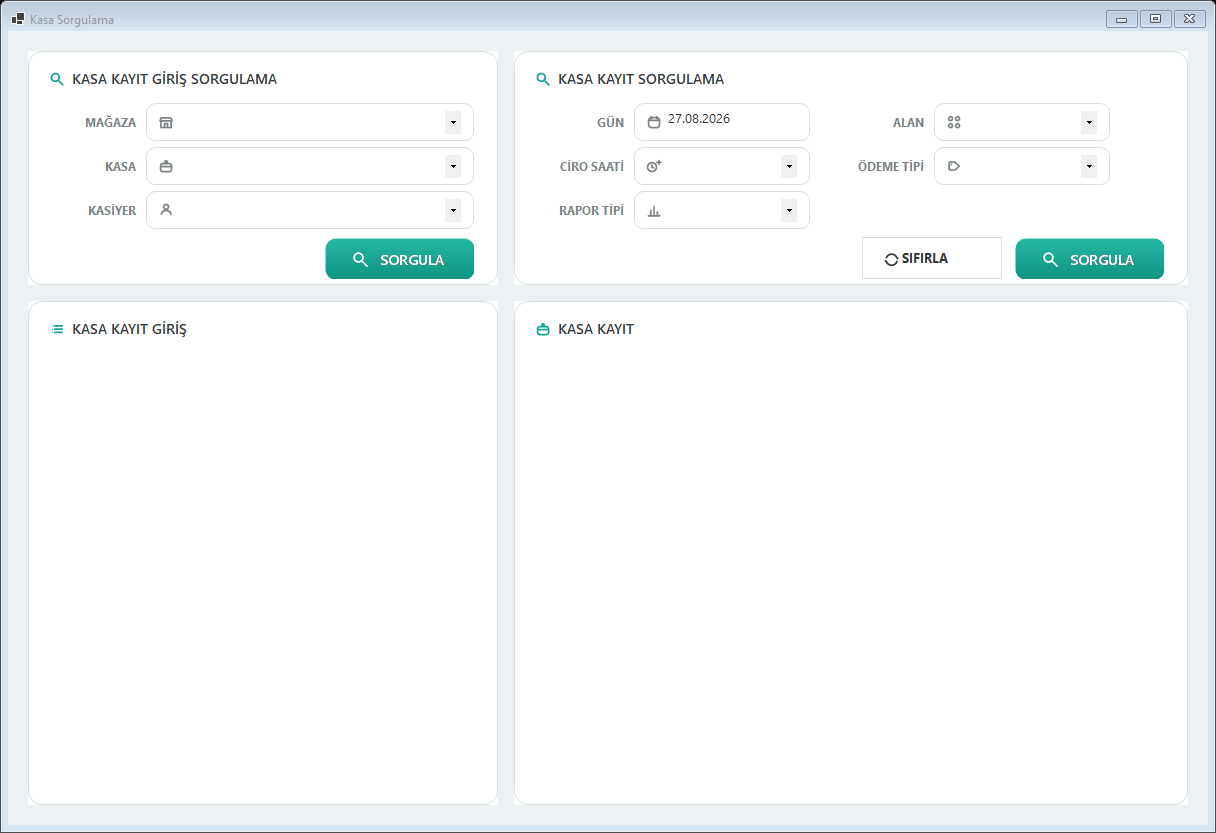This screenshot has height=833, width=1216.
Task: Open the MAĞAZA dropdown arrow
Action: [x=453, y=122]
